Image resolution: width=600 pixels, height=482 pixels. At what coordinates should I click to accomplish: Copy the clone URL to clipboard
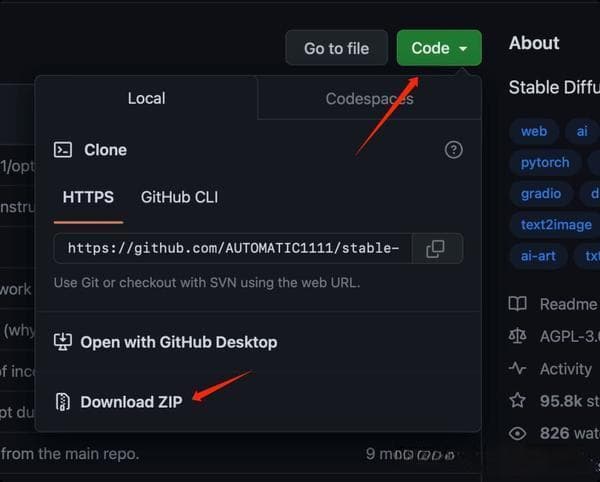[437, 248]
